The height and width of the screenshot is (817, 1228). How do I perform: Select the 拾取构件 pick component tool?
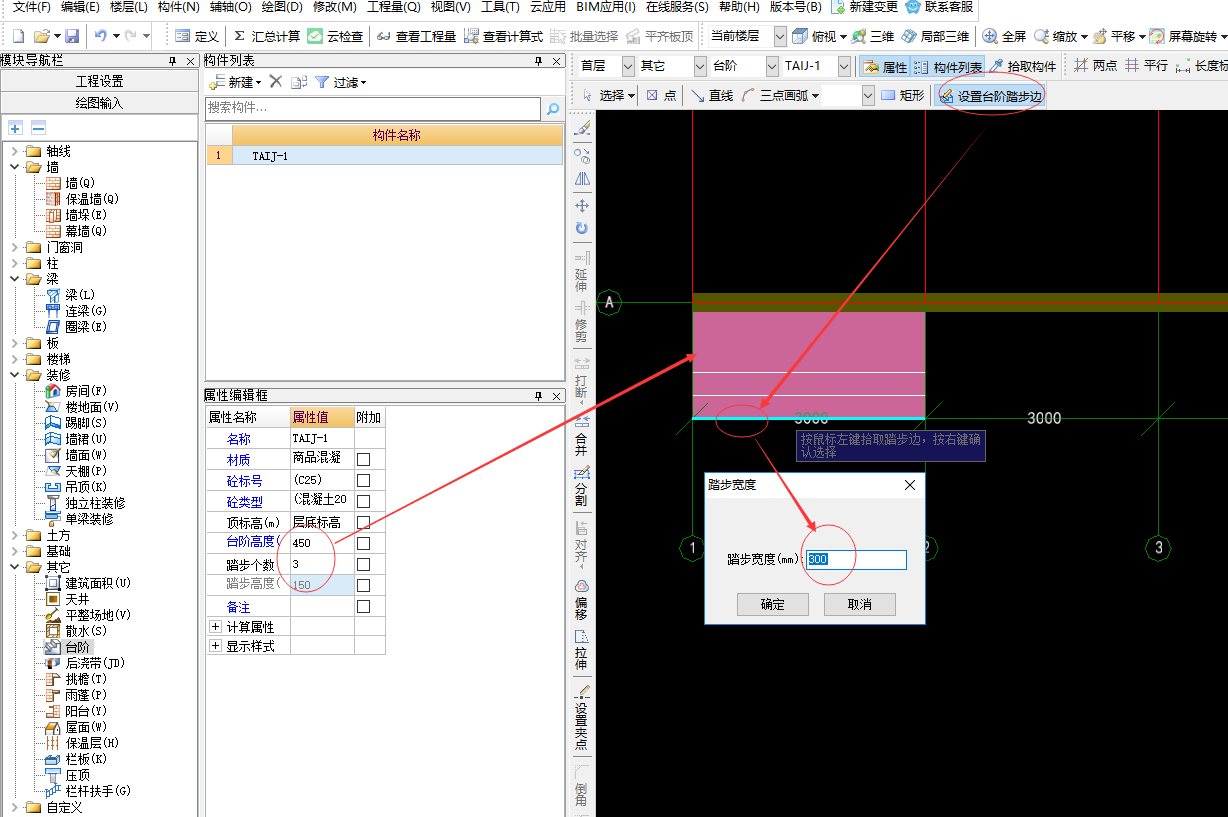click(1022, 67)
